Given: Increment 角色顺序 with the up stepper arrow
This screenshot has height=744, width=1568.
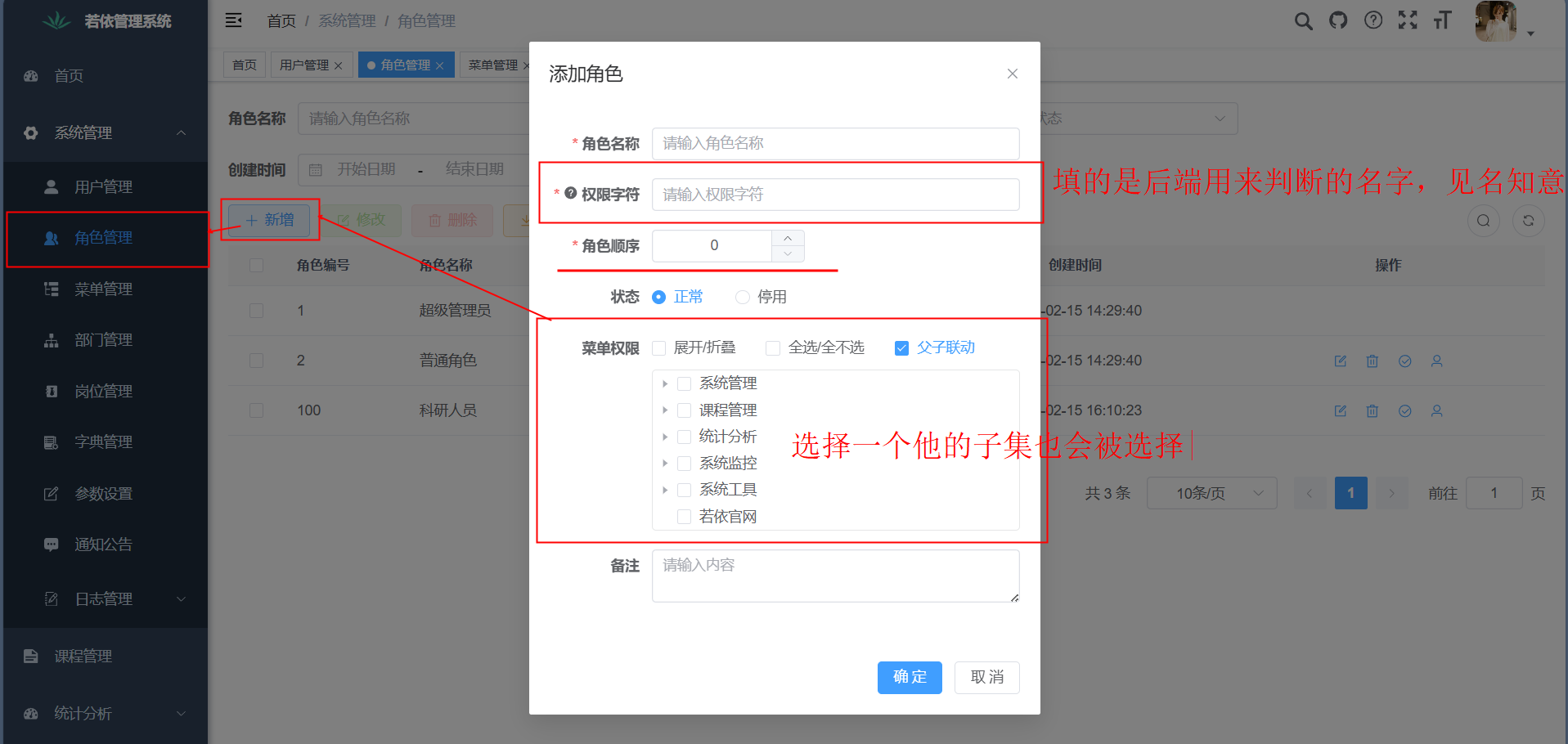Looking at the screenshot, I should pyautogui.click(x=787, y=238).
